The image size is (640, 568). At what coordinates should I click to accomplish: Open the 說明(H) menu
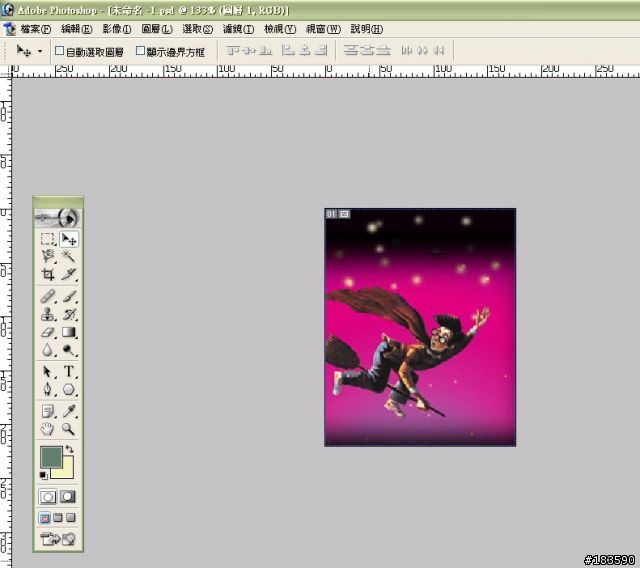(x=367, y=29)
